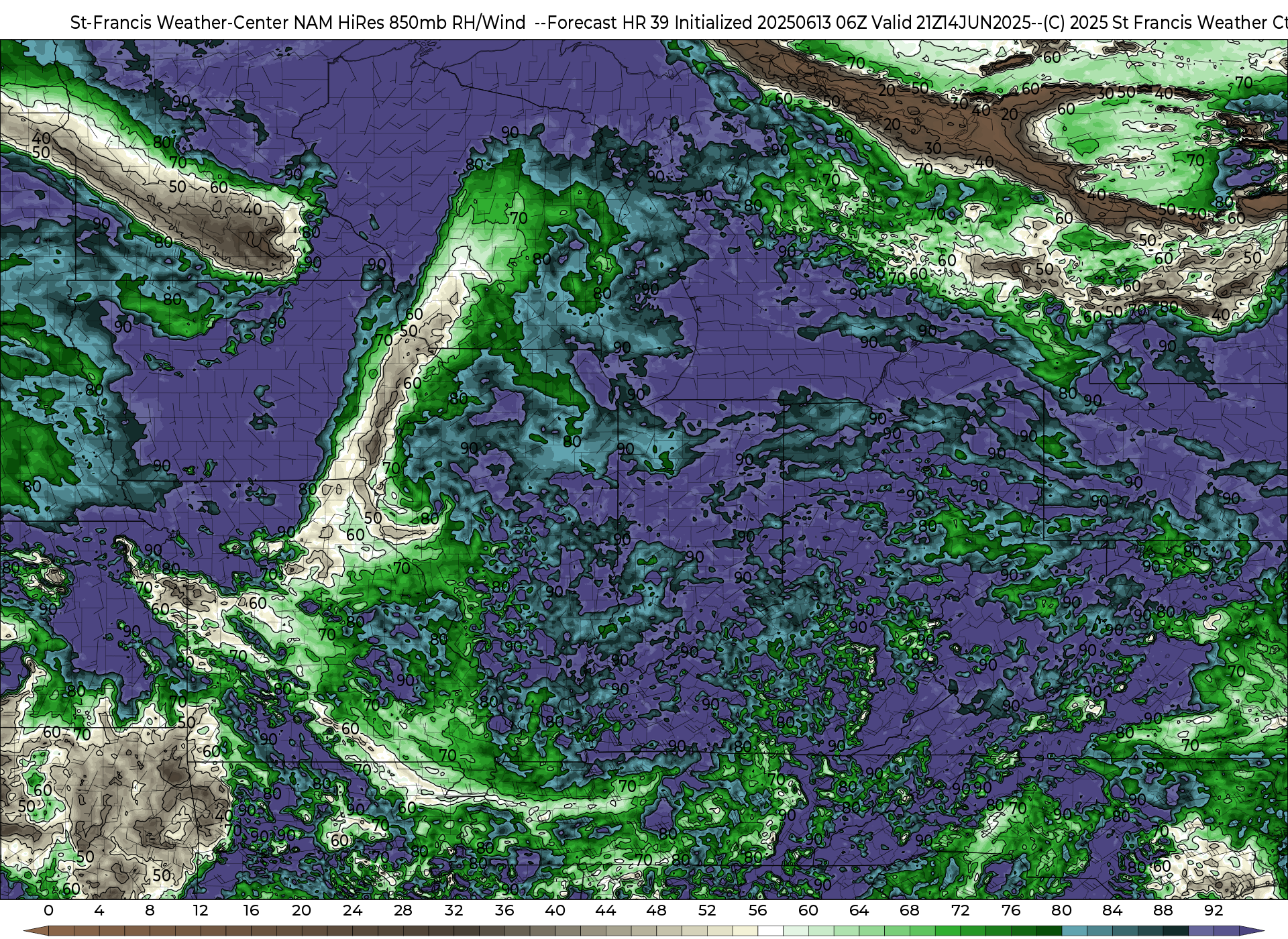The image size is (1288, 939).
Task: Click the '(C) 2025 St Francis Weather' copyright text
Action: 1155,23
